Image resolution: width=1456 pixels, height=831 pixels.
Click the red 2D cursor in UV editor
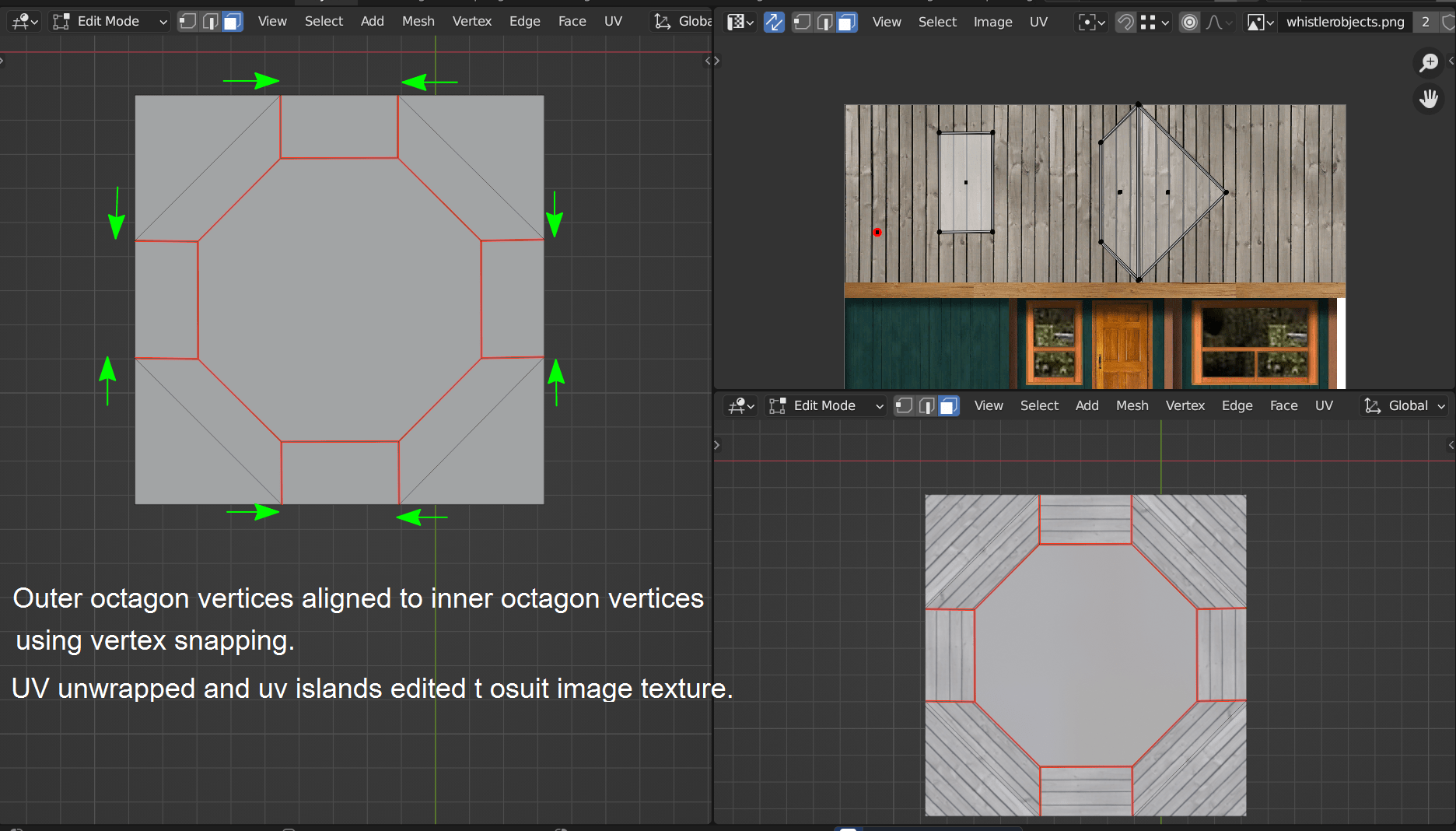[877, 233]
